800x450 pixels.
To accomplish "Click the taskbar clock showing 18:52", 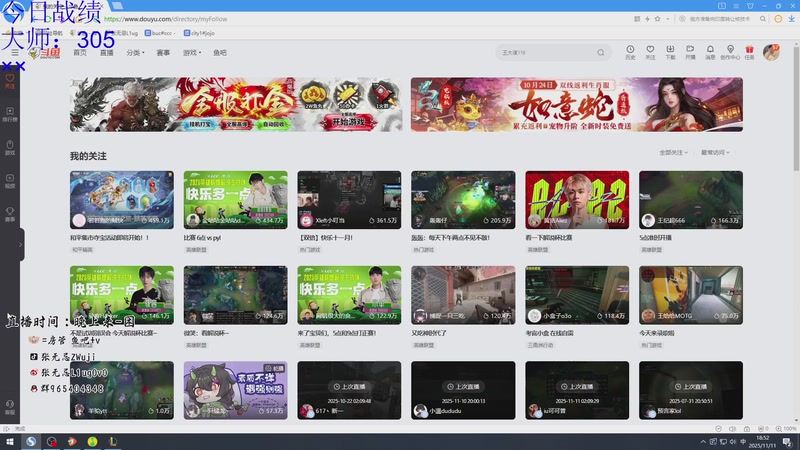I will coord(762,442).
